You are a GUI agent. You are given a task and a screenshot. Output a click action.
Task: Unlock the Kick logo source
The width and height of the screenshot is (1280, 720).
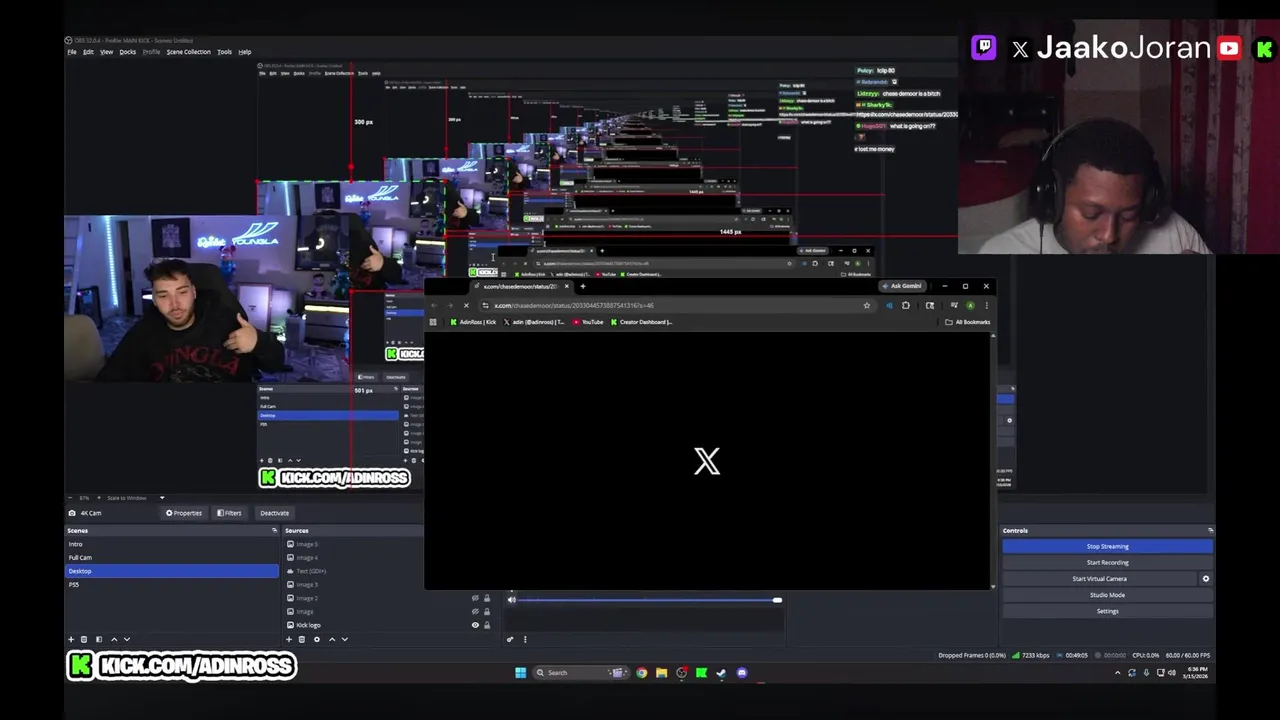coord(487,625)
